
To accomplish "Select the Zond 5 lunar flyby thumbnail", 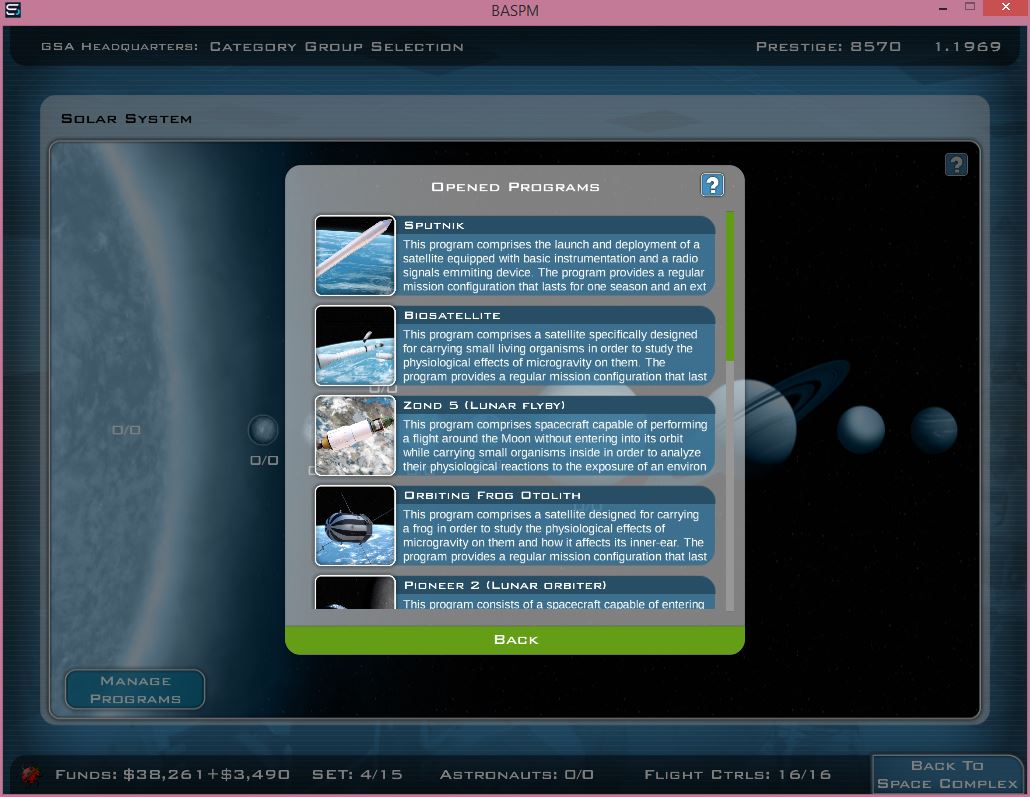I will [x=355, y=436].
